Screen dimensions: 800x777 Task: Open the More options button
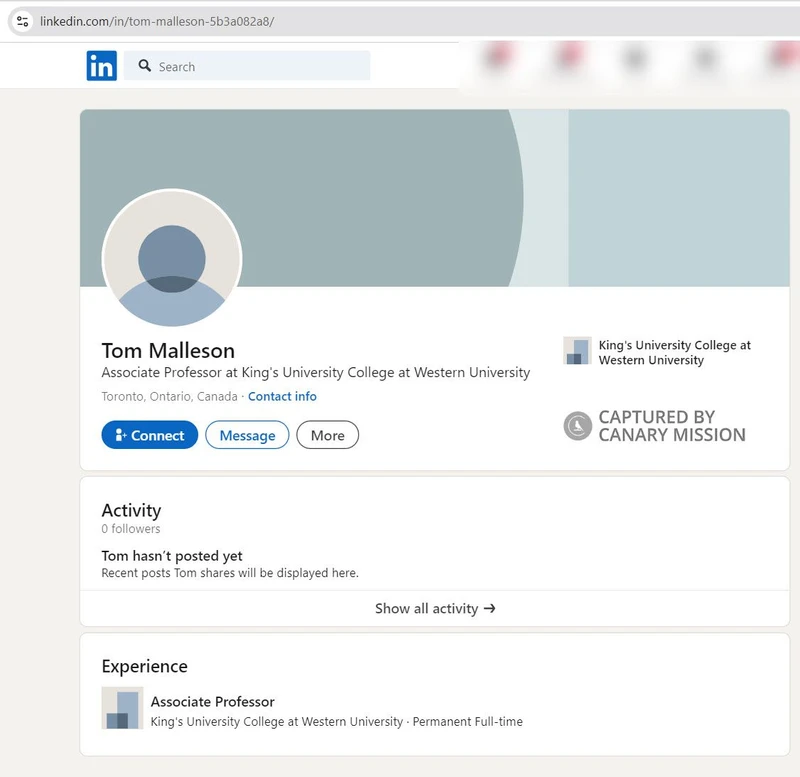coord(328,435)
